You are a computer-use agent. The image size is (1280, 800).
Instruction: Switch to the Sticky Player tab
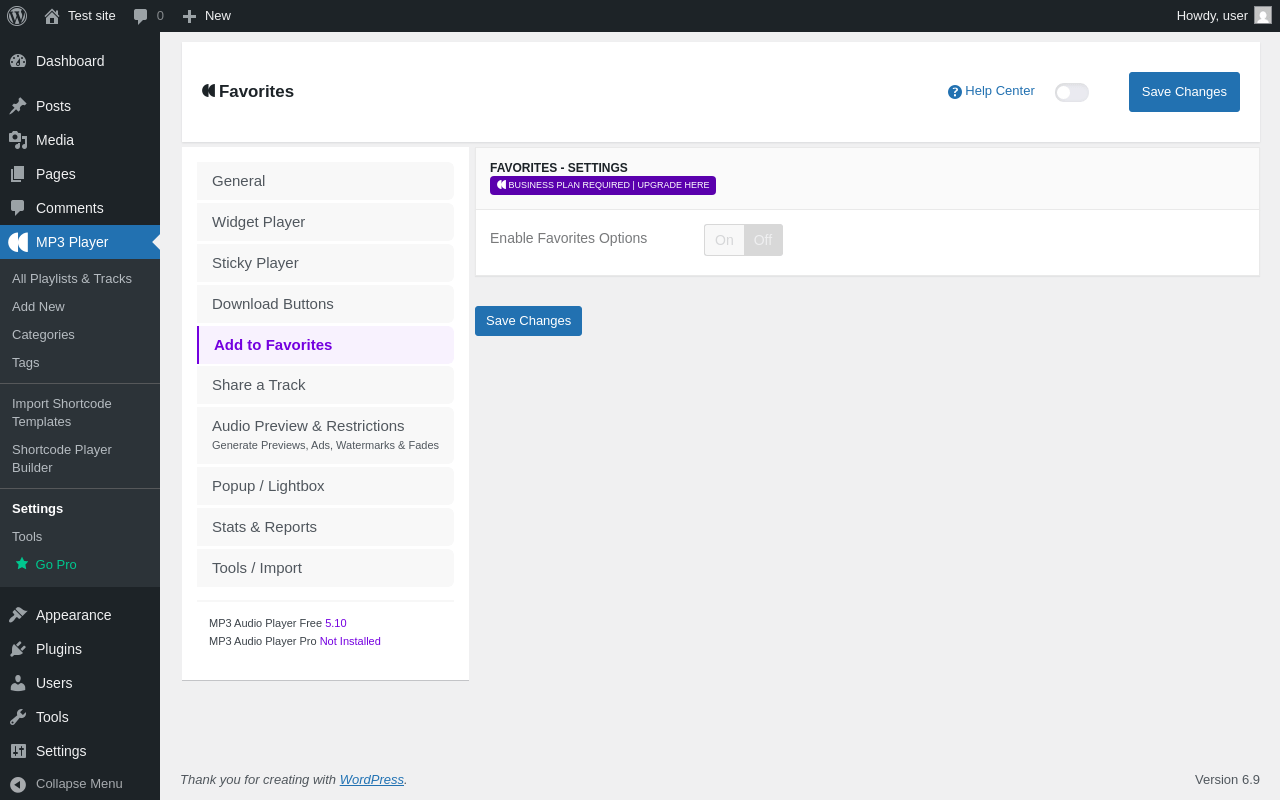325,263
